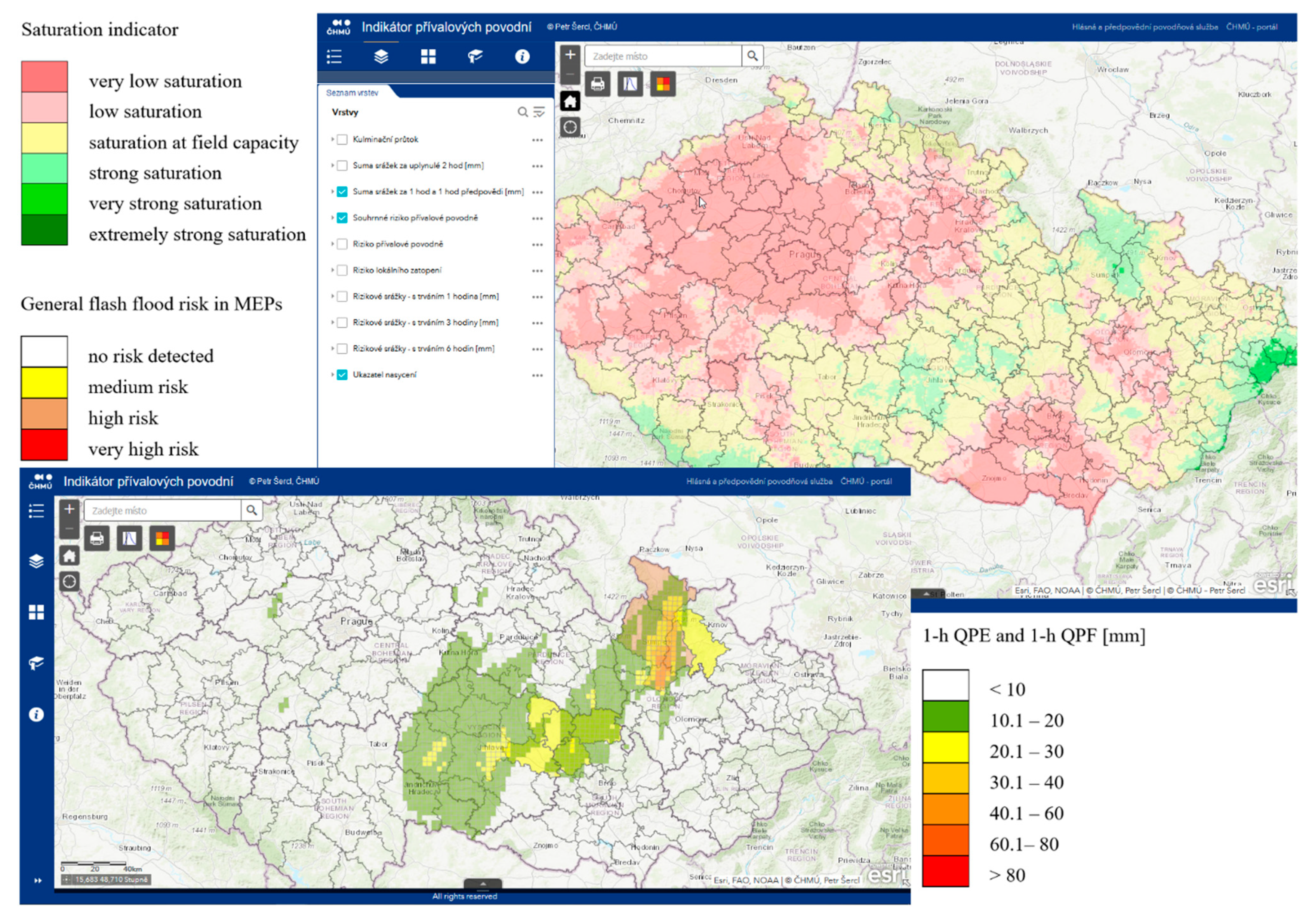Click the graduation cap icon in left sidebar
Screen dimensions: 1315x924
click(x=36, y=663)
